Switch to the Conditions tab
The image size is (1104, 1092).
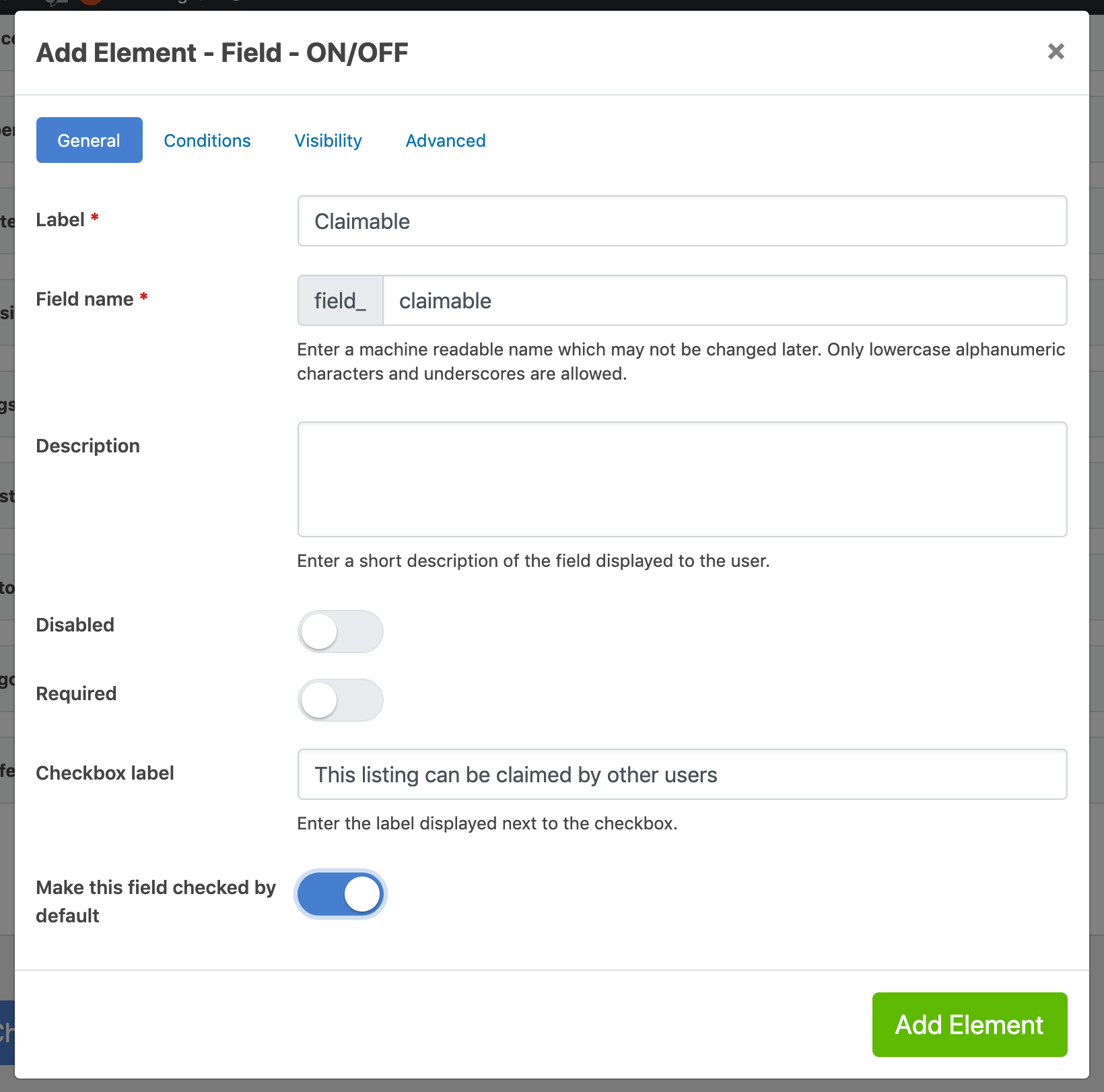[x=207, y=140]
